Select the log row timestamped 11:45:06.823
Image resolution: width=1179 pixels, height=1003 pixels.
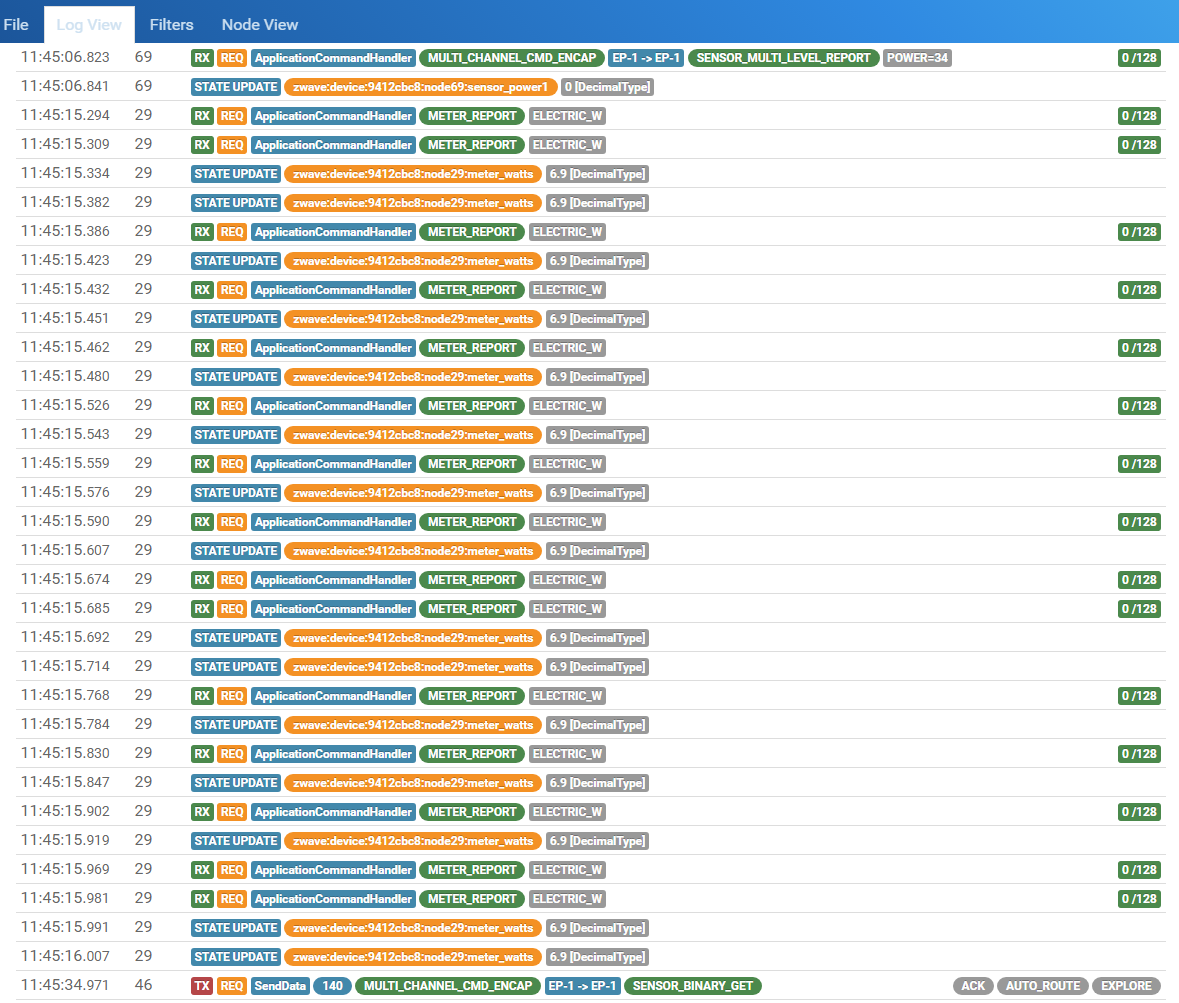tap(590, 58)
